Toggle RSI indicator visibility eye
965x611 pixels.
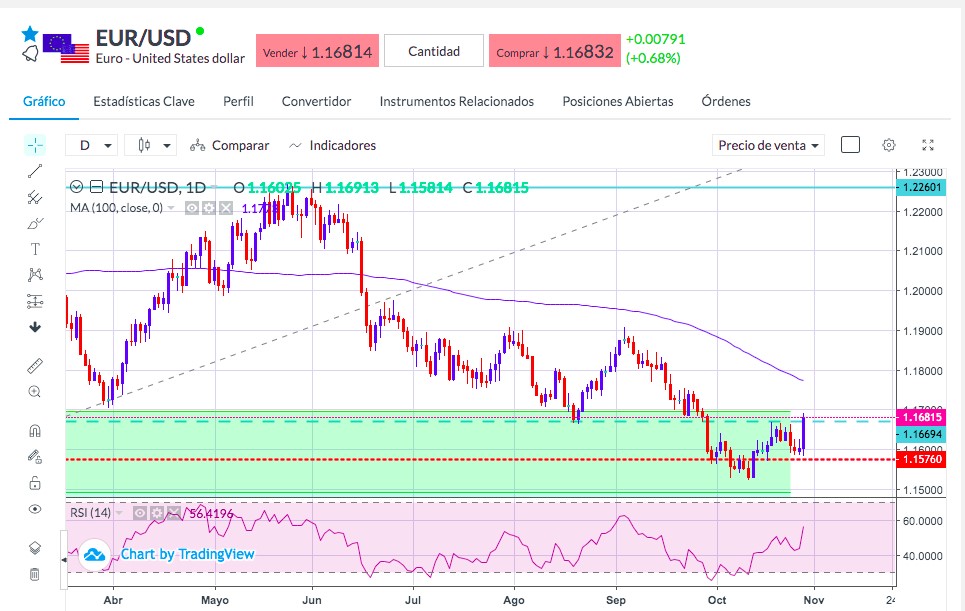(140, 513)
